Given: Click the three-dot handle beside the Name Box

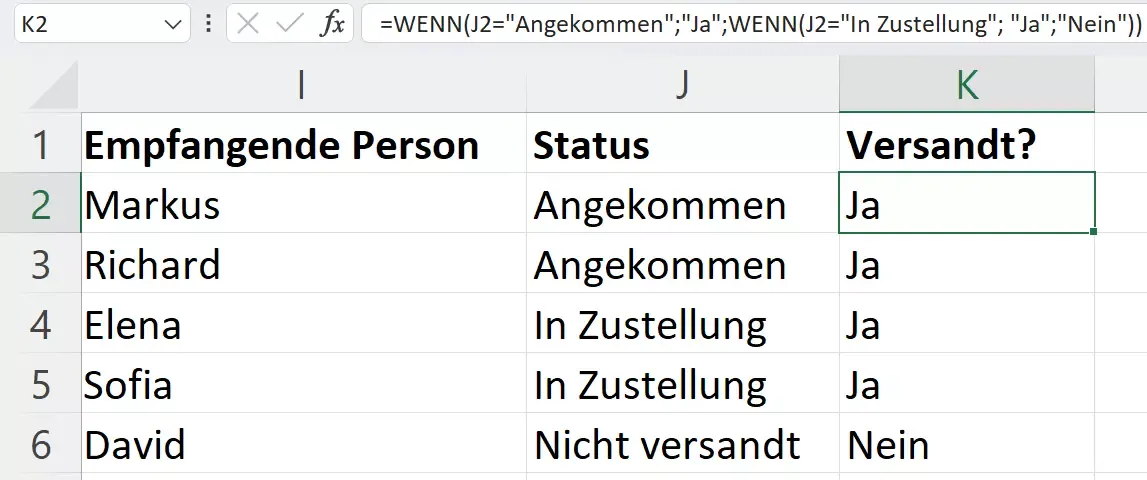Looking at the screenshot, I should click(x=208, y=24).
